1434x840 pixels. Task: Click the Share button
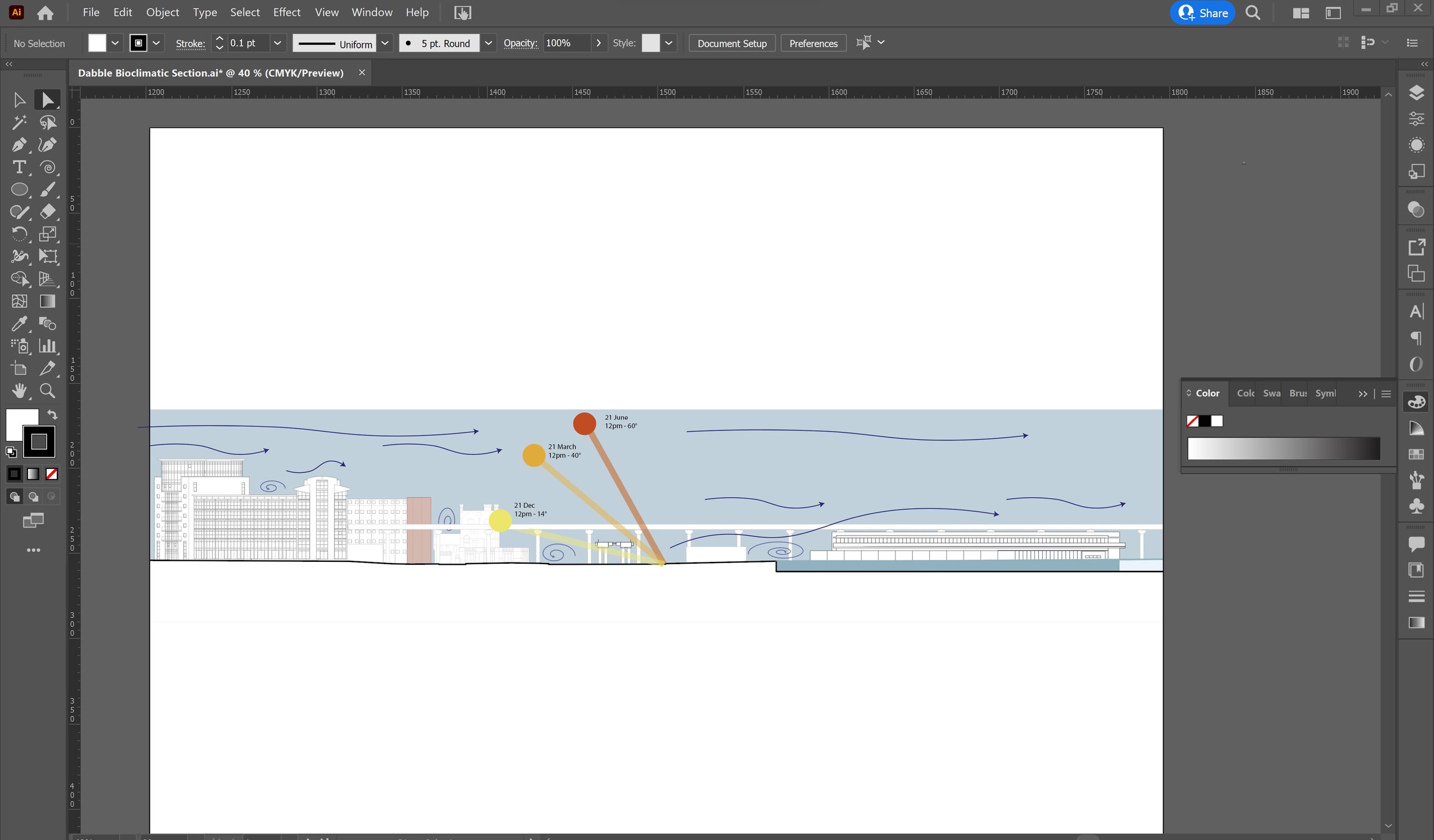(1202, 13)
